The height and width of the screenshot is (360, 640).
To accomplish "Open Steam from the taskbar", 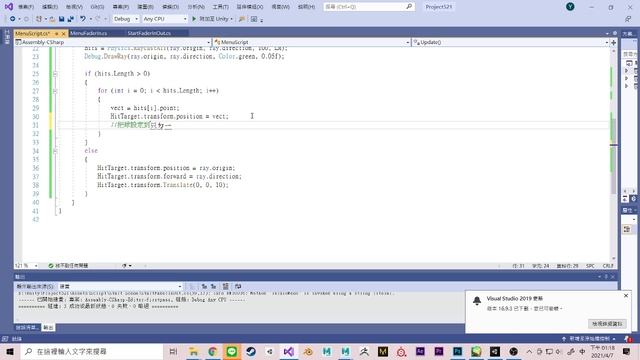I will 251,351.
